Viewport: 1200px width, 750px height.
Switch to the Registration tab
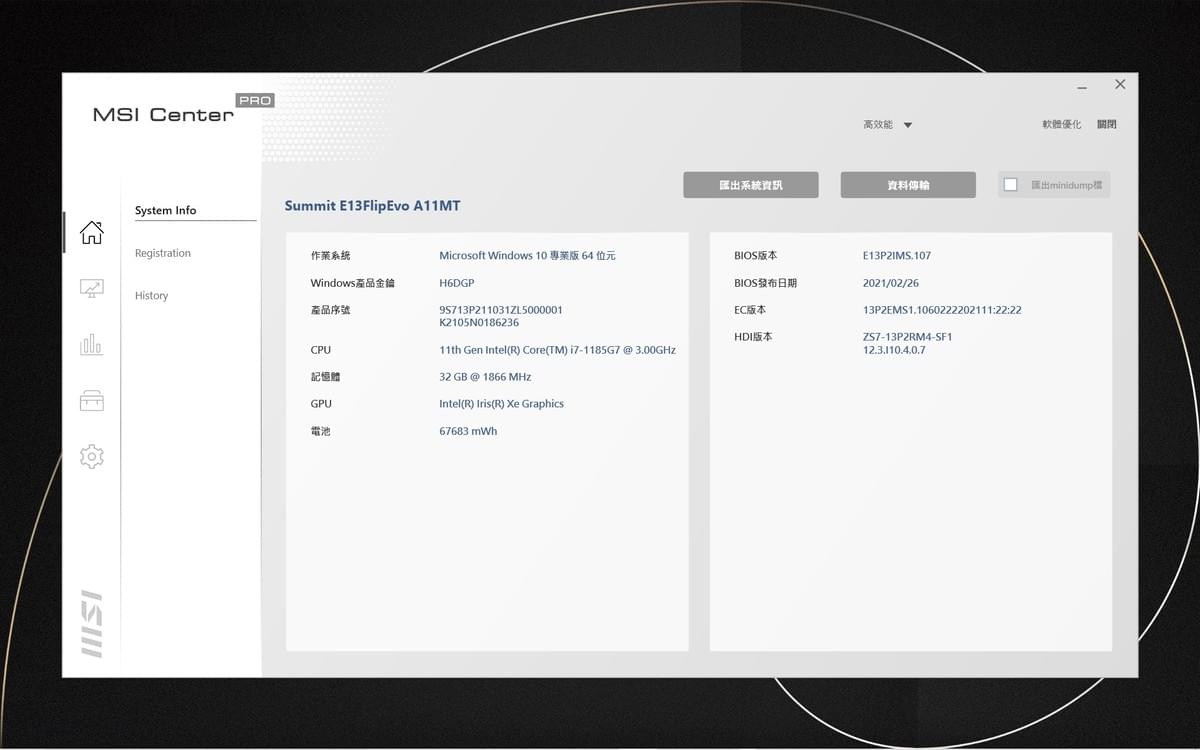(x=163, y=254)
